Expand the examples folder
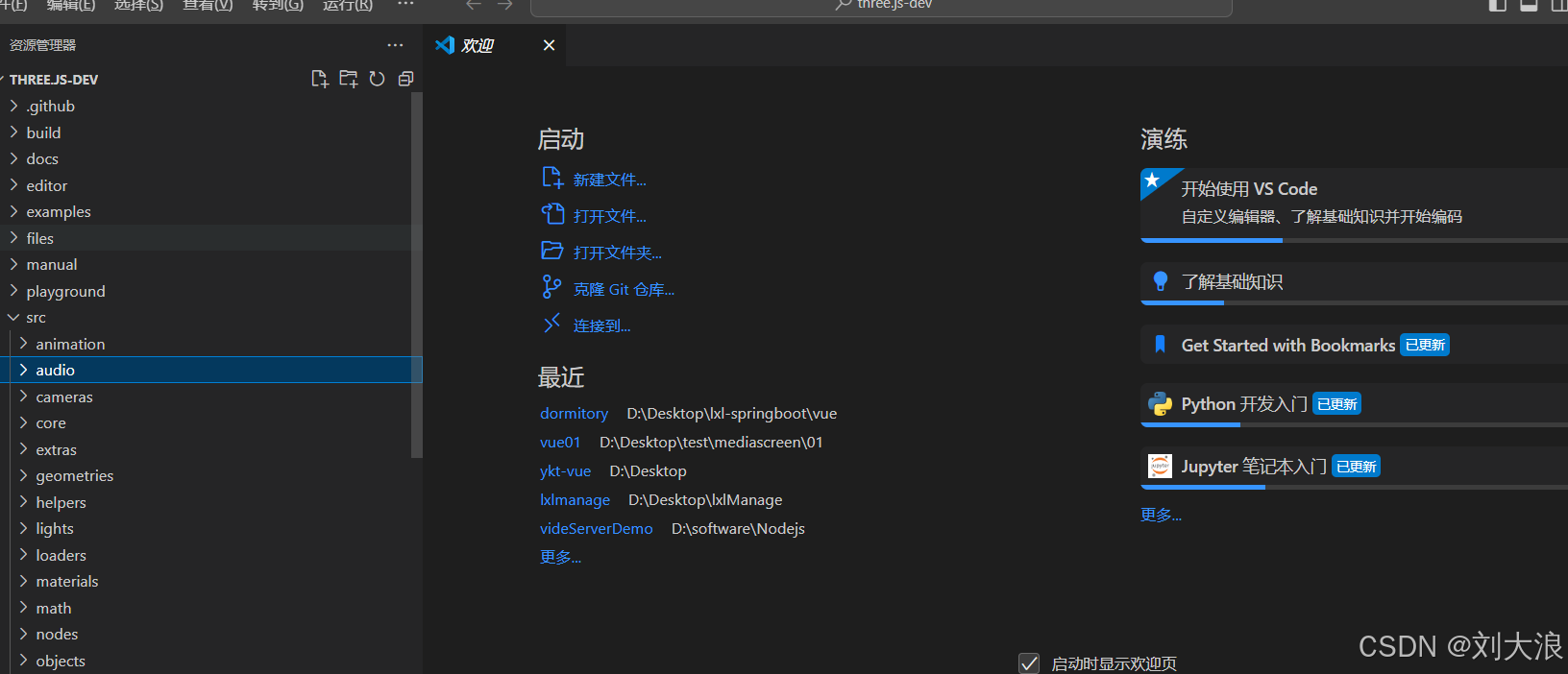Screen dimensions: 1568x674 [x=211, y=211]
